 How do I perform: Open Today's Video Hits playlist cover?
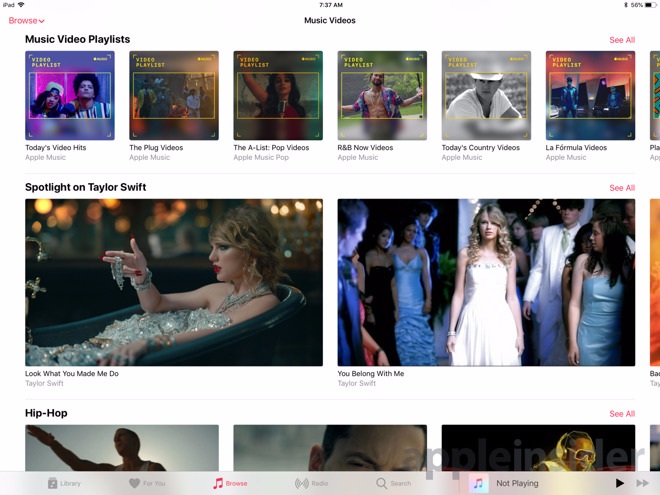tap(70, 96)
